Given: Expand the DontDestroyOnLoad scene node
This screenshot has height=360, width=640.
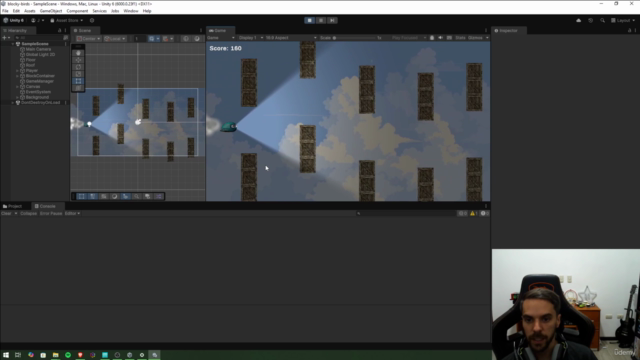Looking at the screenshot, I should click(x=13, y=103).
